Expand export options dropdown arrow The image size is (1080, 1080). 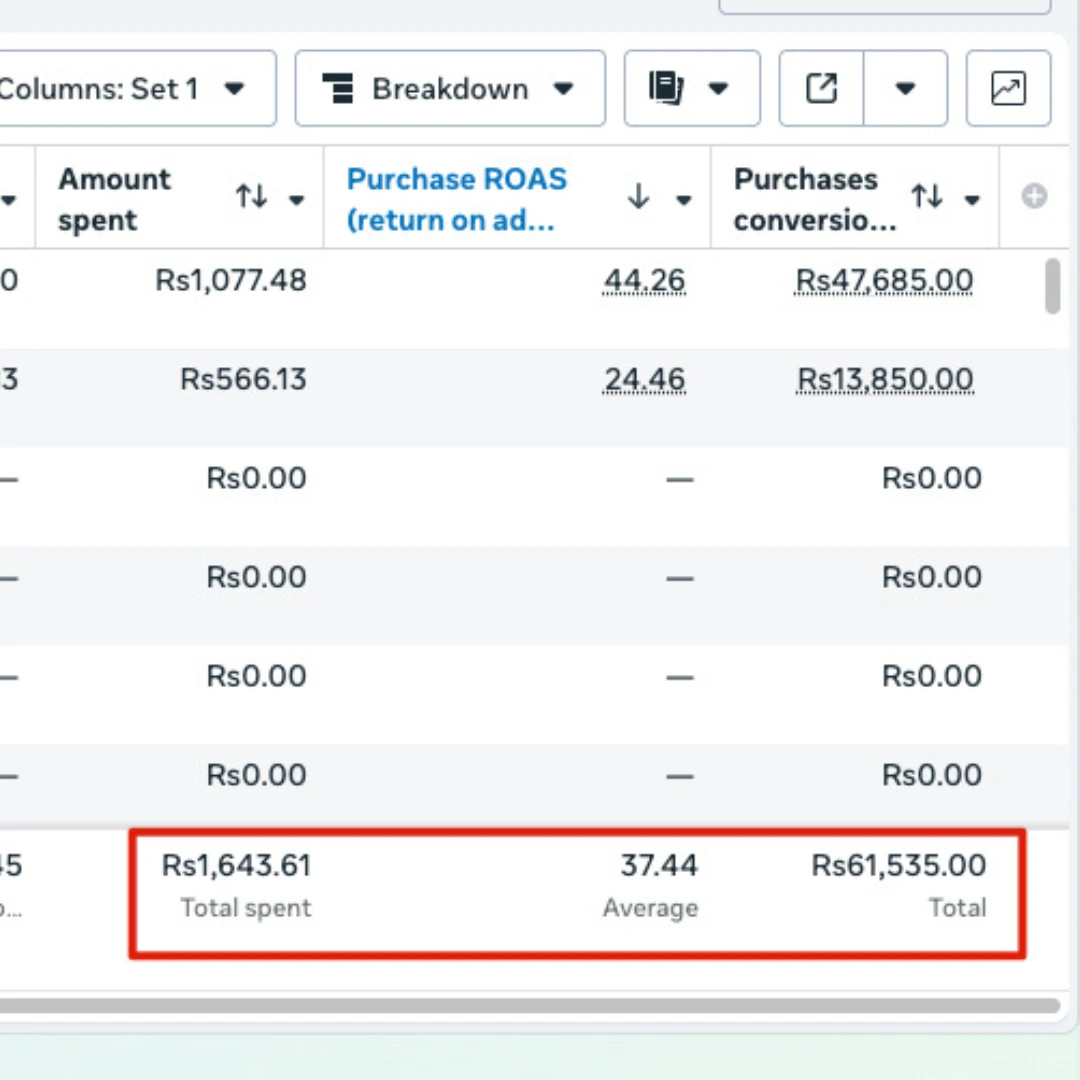905,89
